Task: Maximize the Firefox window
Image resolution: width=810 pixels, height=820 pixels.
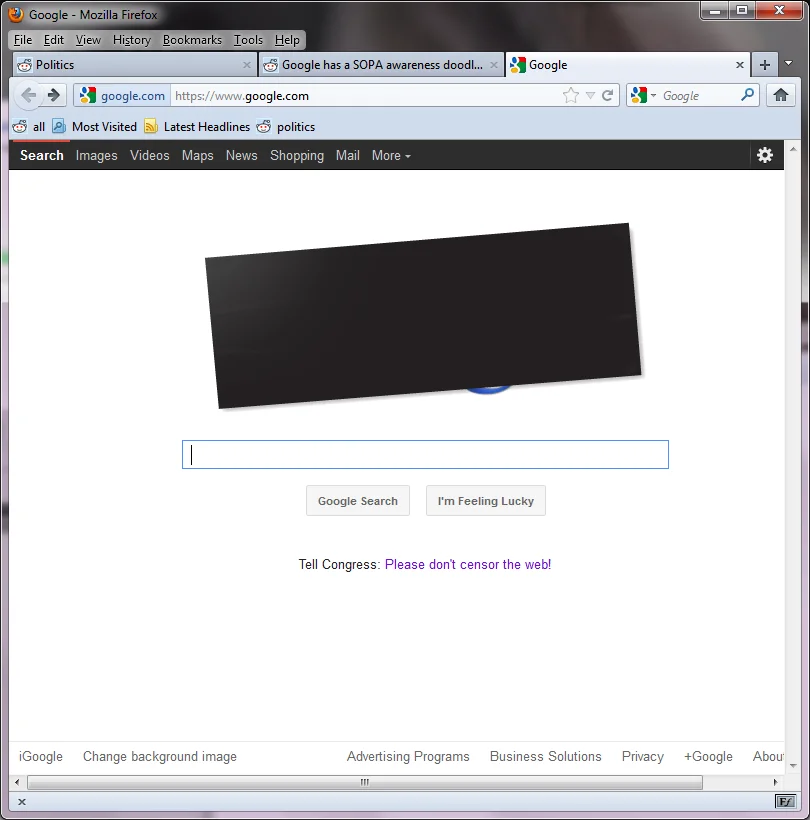Action: point(742,10)
